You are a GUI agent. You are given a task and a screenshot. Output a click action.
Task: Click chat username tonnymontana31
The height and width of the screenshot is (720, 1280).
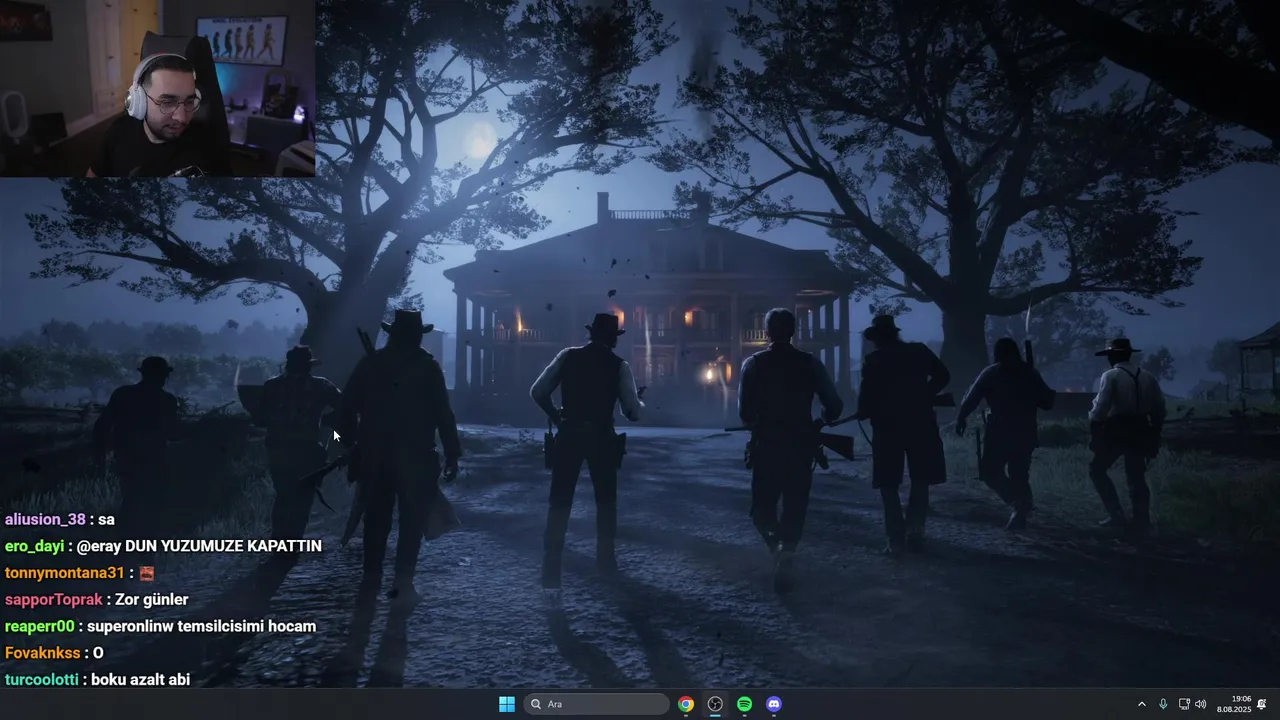click(65, 573)
